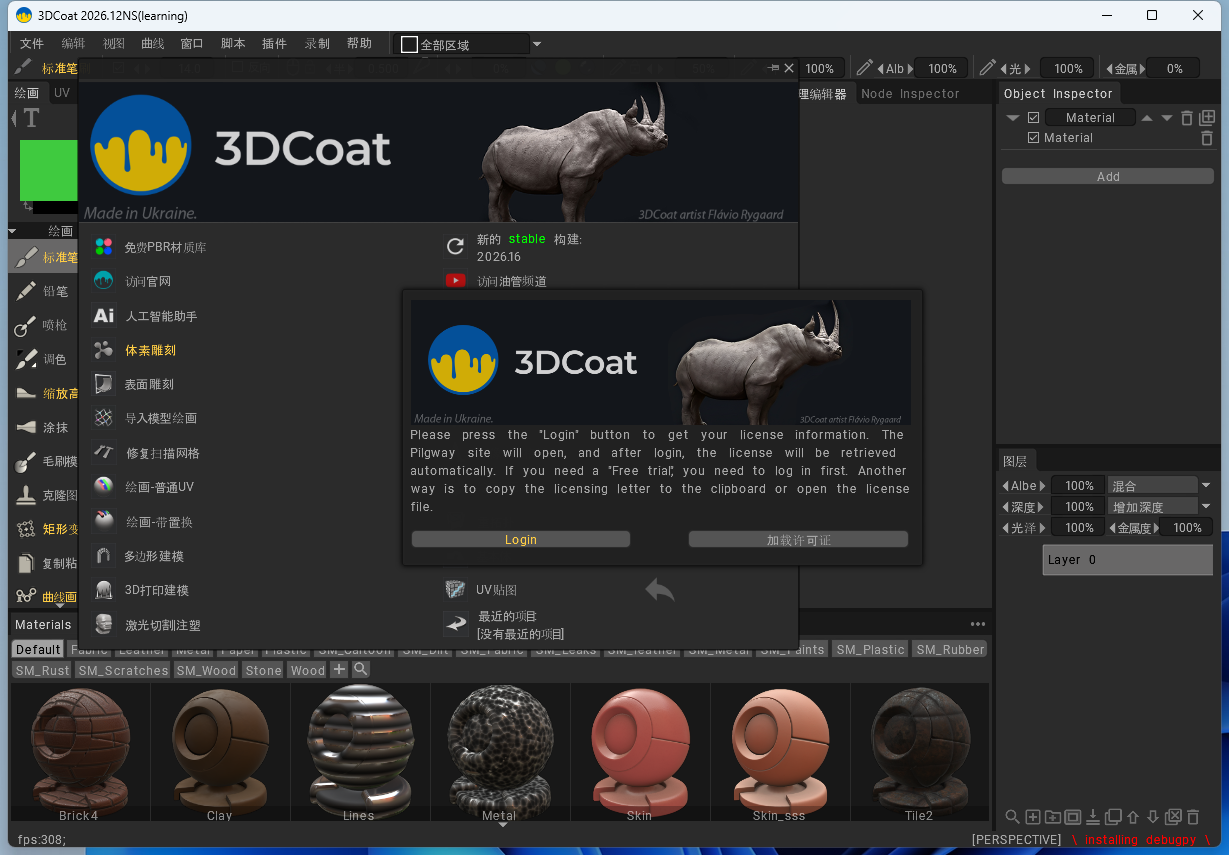Select the Skin_sss material thumbnail
1229x855 pixels.
click(x=778, y=752)
